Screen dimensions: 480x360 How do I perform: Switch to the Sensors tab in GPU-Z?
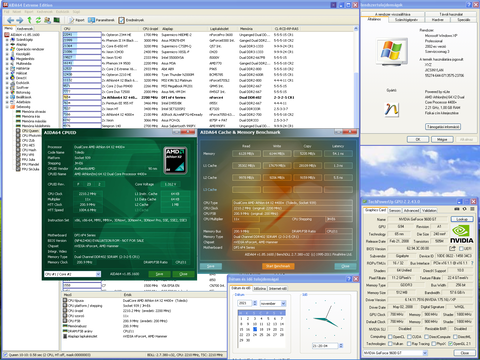tap(394, 210)
